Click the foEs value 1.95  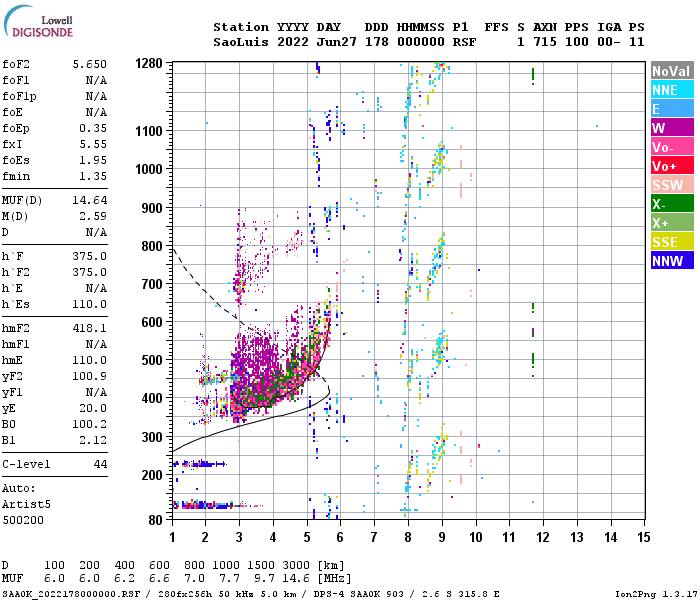[93, 160]
